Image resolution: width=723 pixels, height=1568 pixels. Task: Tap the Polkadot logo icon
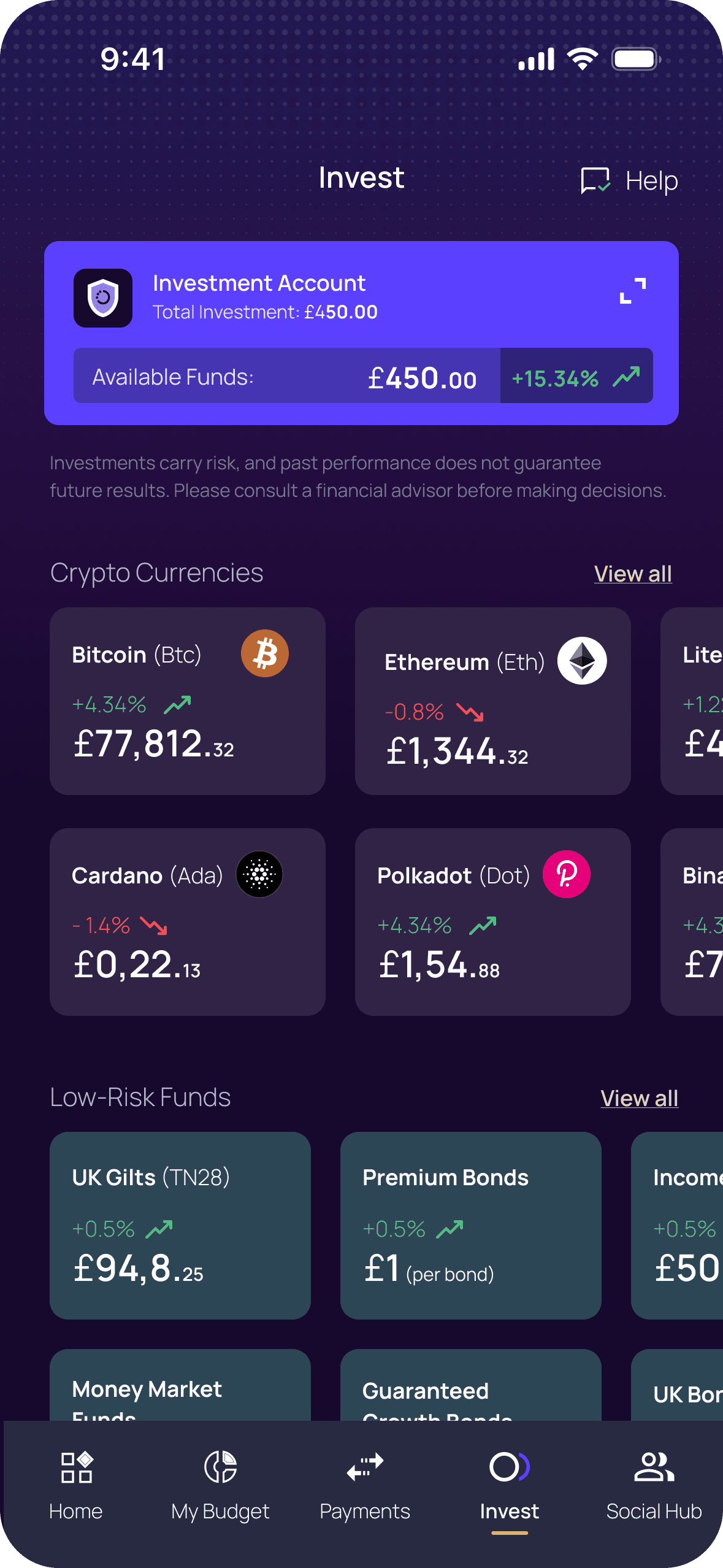567,874
